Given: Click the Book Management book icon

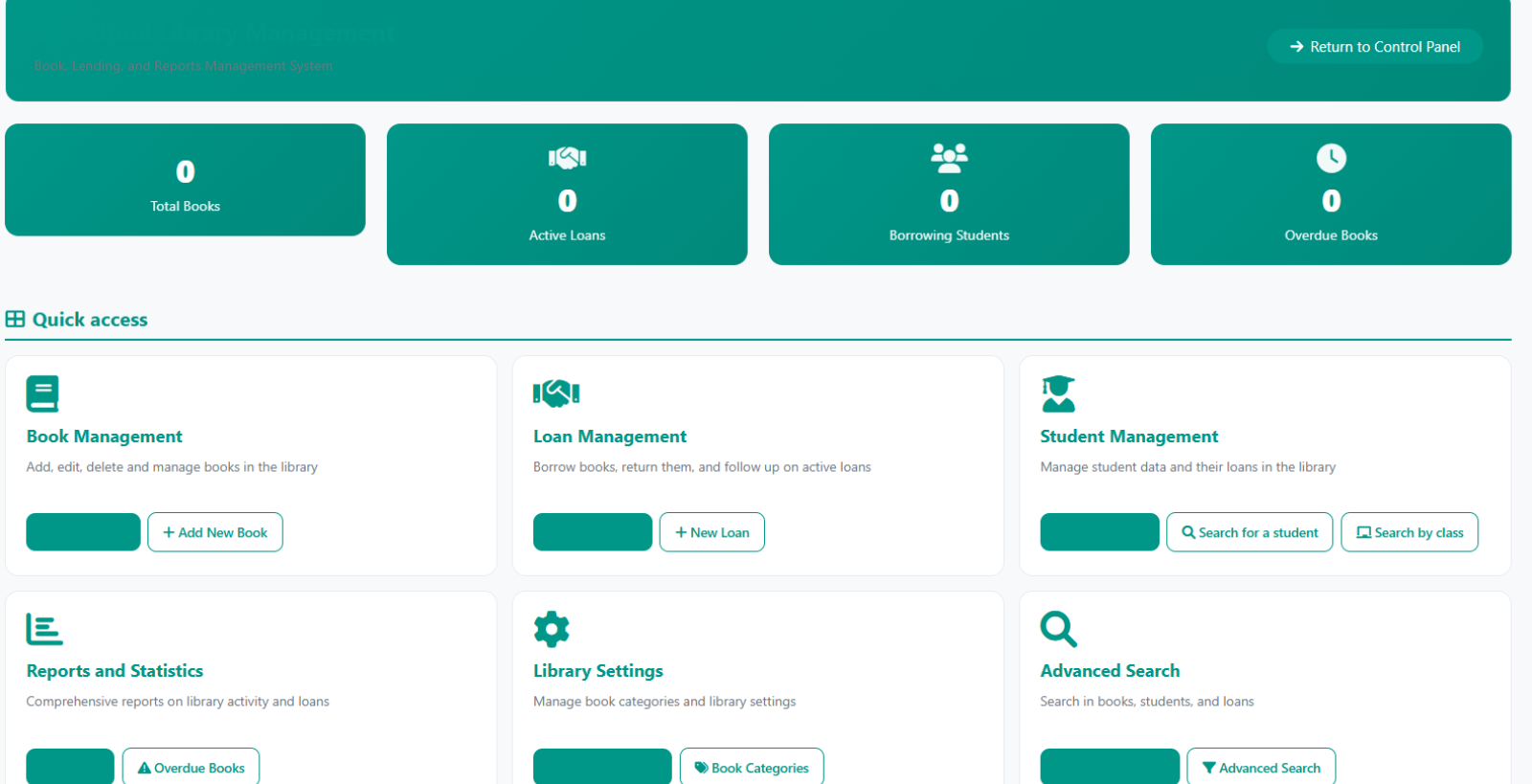Looking at the screenshot, I should point(42,393).
